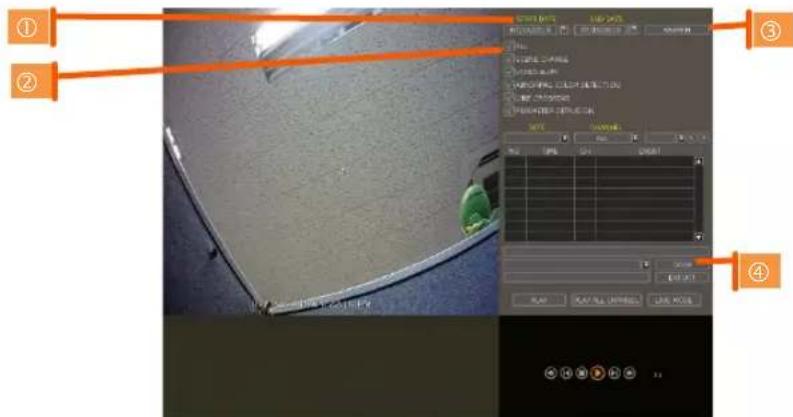Image resolution: width=793 pixels, height=417 pixels.
Task: Click the rewind playback button
Action: (x=551, y=373)
